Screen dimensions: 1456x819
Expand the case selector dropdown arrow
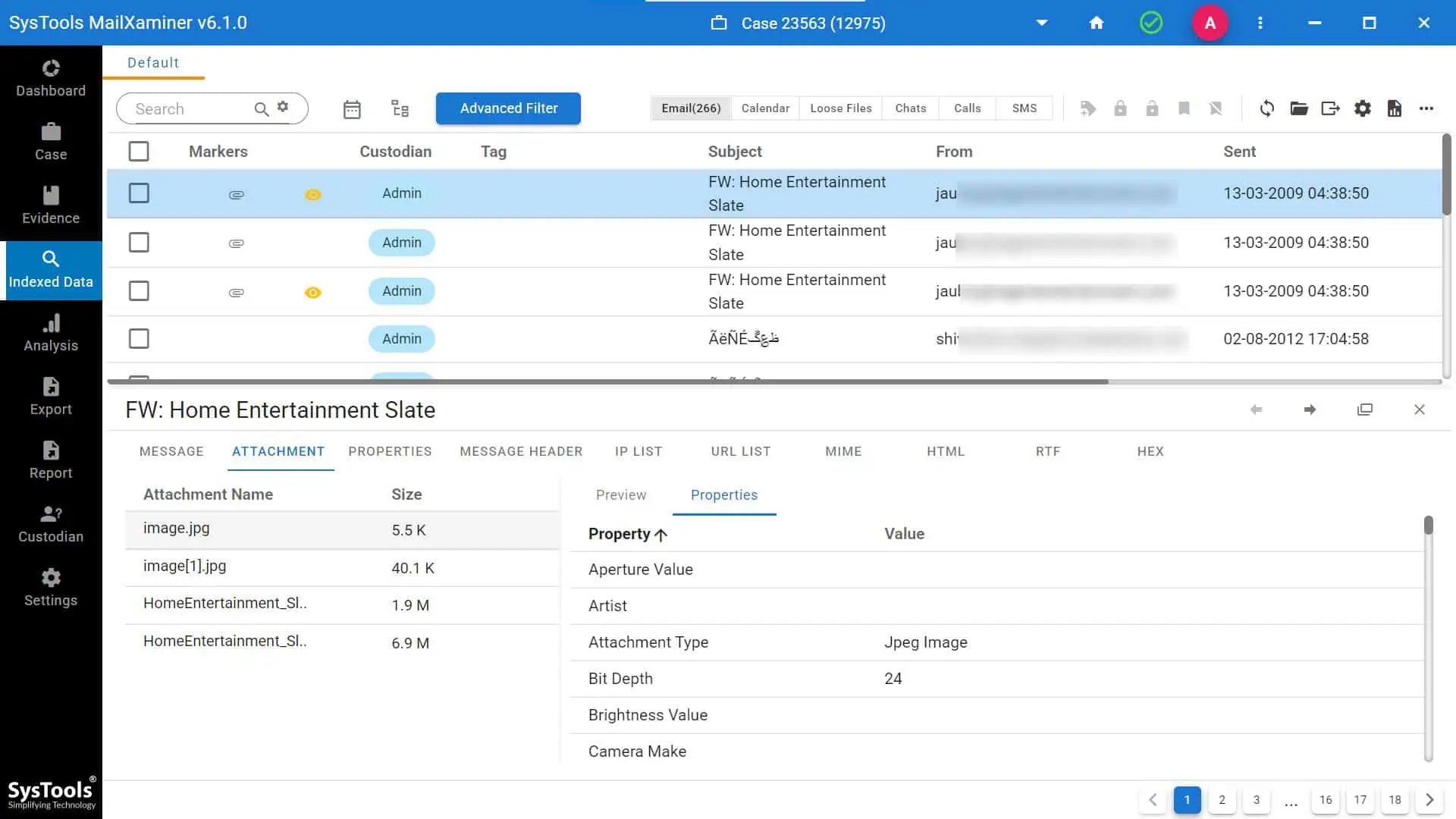pyautogui.click(x=1042, y=23)
